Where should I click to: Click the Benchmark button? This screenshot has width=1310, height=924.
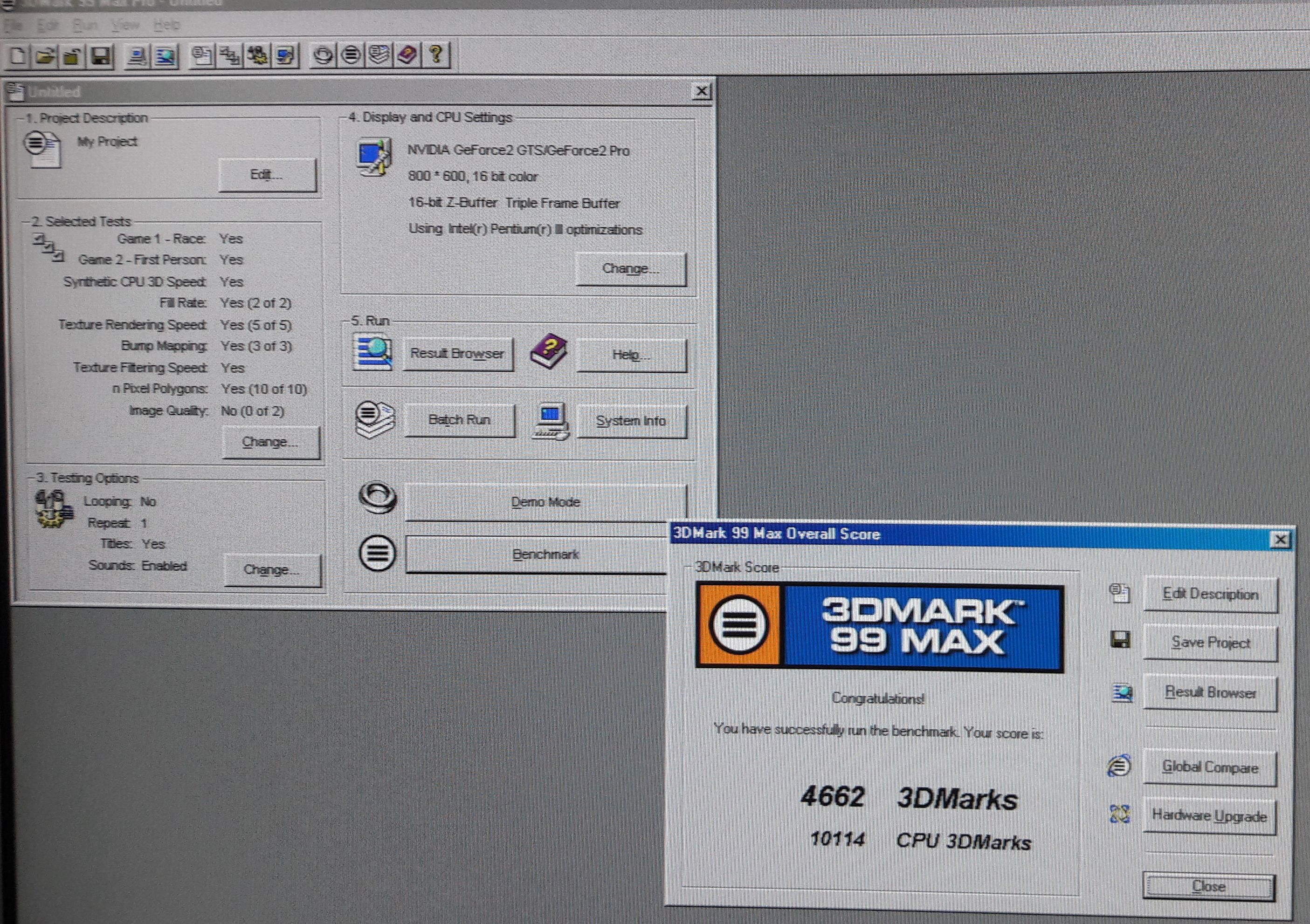[x=536, y=554]
